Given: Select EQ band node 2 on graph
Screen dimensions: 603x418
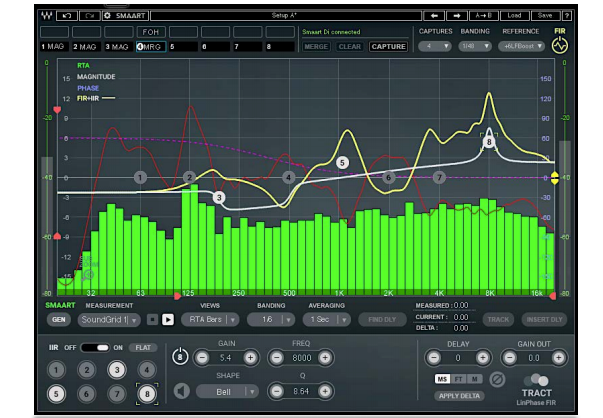Looking at the screenshot, I should (x=189, y=177).
